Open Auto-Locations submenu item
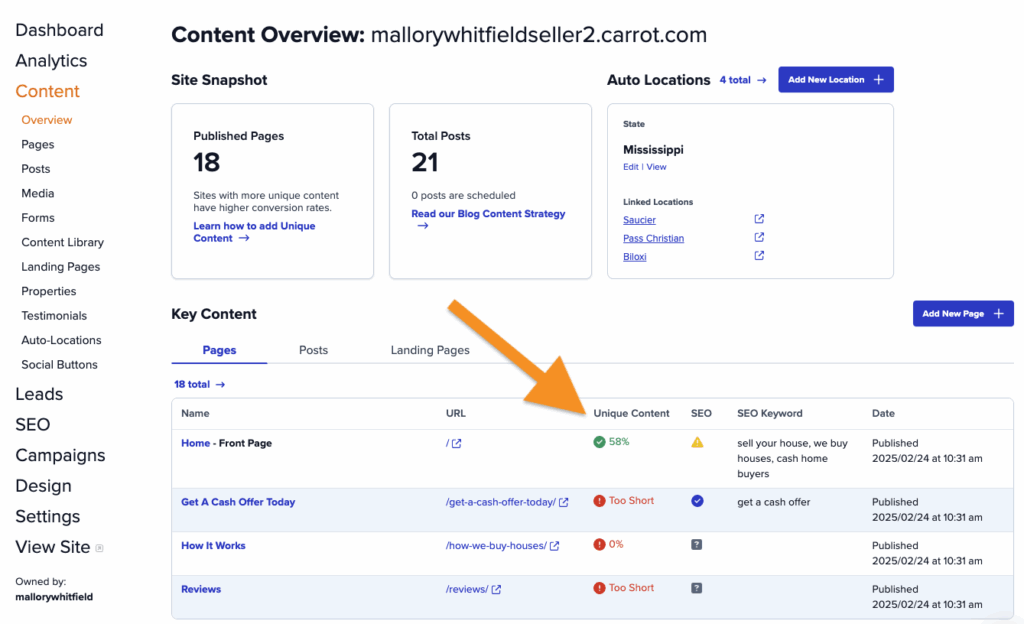This screenshot has width=1024, height=624. [x=61, y=340]
